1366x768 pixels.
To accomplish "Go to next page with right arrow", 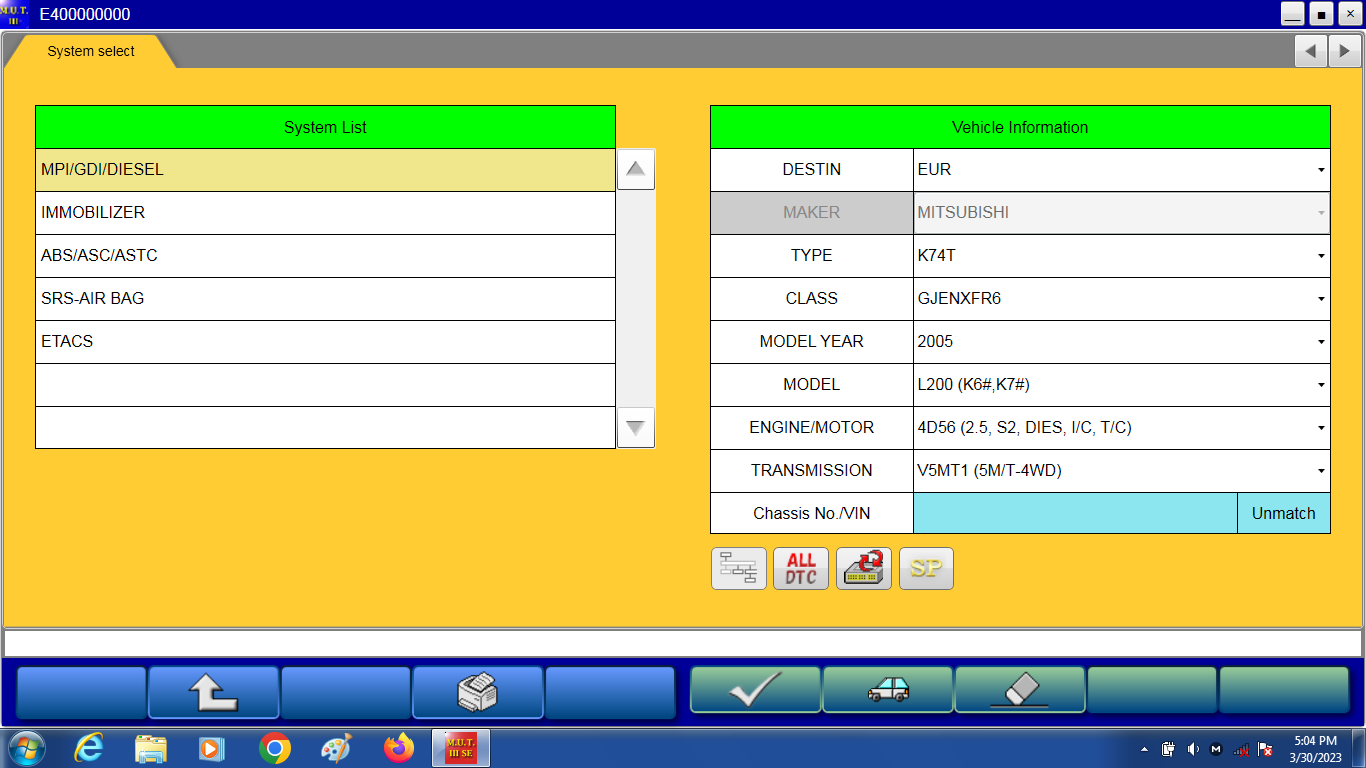I will (x=1345, y=51).
